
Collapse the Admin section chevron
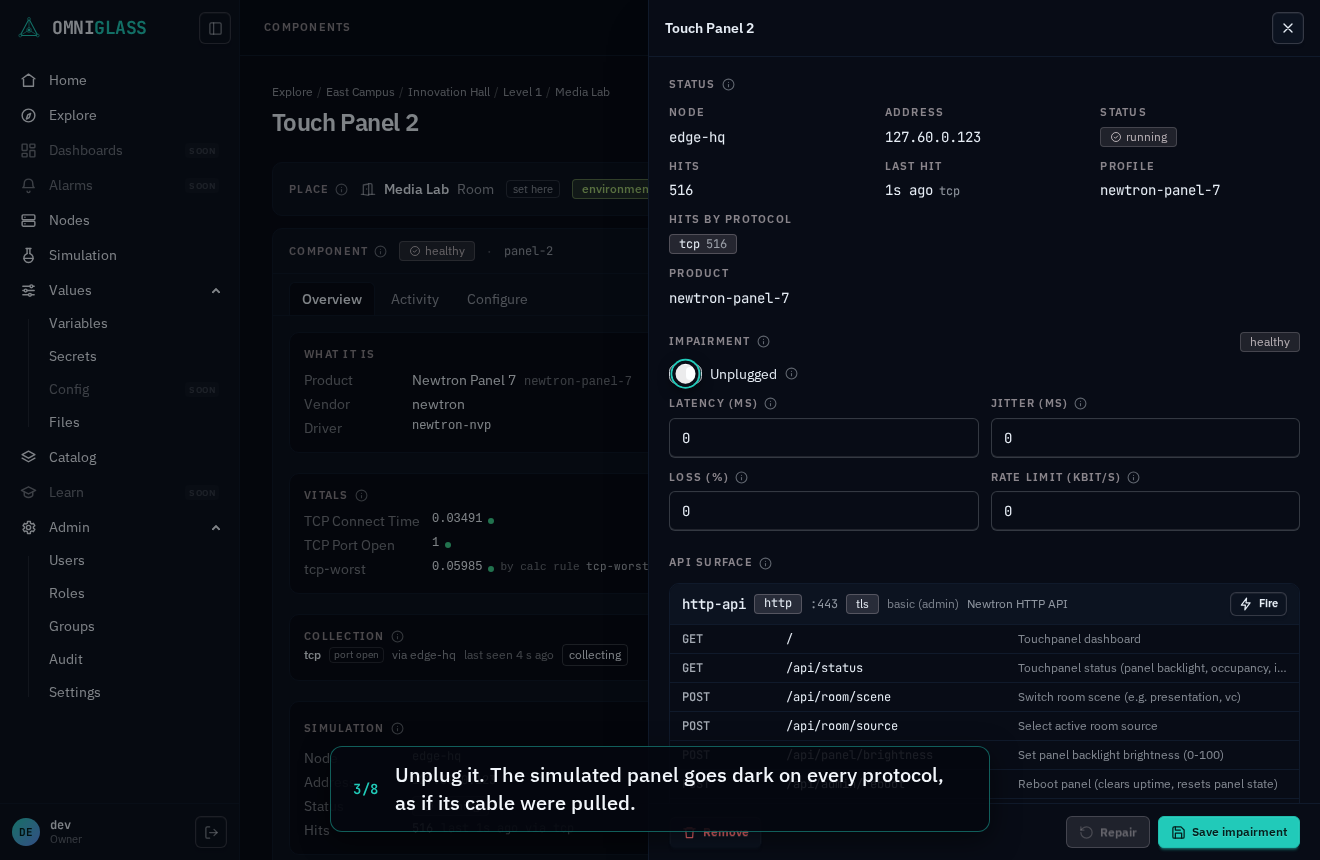216,527
